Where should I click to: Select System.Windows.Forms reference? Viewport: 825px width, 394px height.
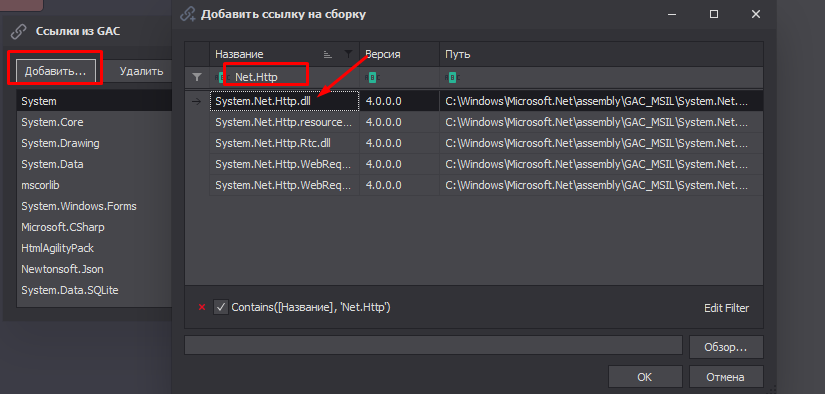coord(94,206)
